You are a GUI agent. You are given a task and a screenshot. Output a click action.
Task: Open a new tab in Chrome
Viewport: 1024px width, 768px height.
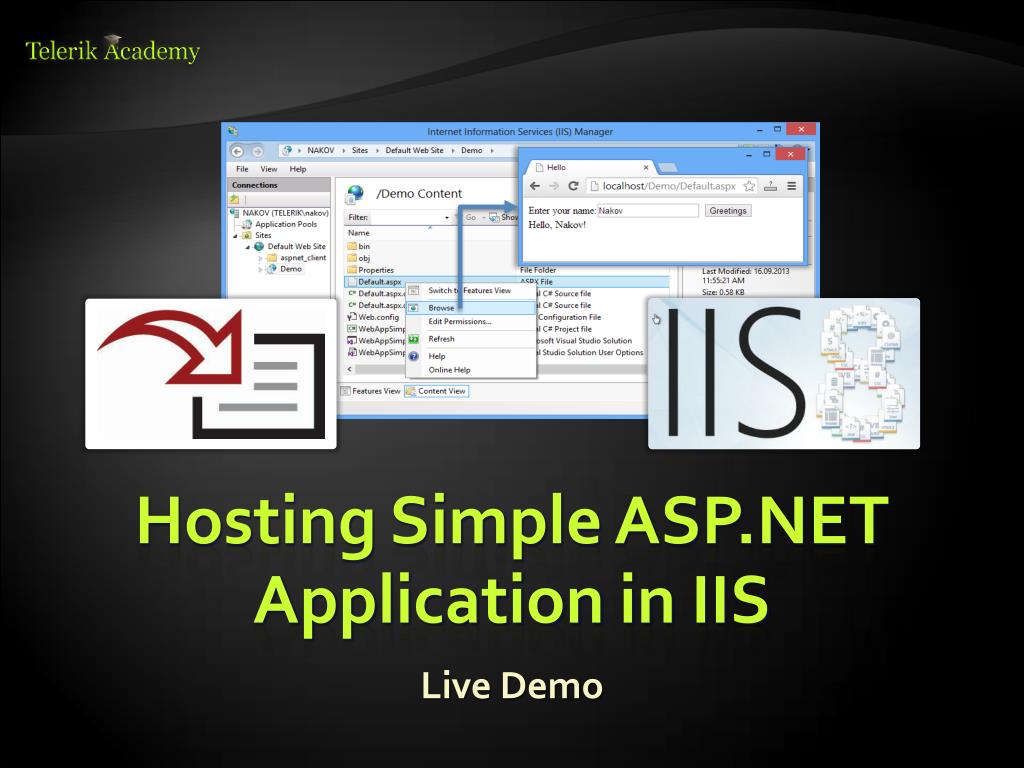667,168
